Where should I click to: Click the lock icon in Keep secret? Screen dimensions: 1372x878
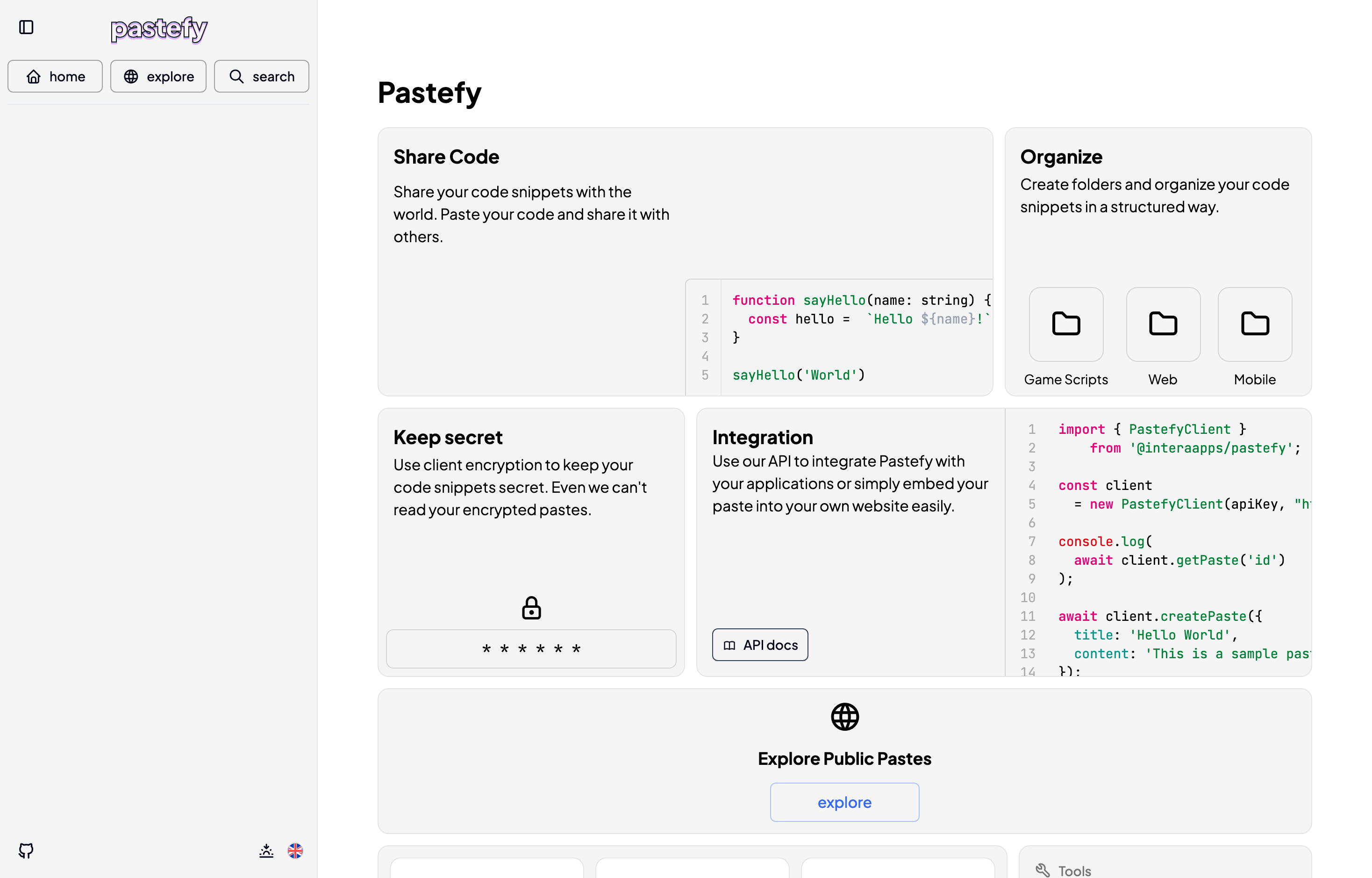(x=531, y=608)
